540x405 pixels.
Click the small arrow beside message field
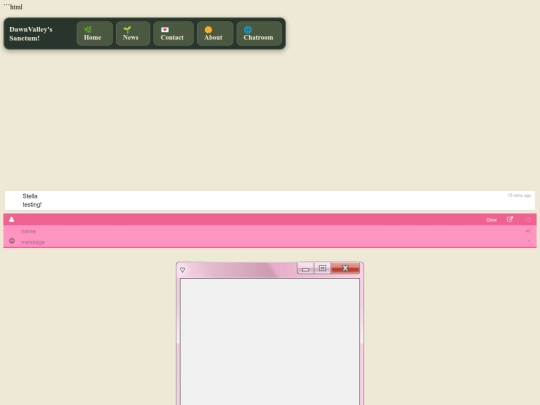tap(529, 241)
